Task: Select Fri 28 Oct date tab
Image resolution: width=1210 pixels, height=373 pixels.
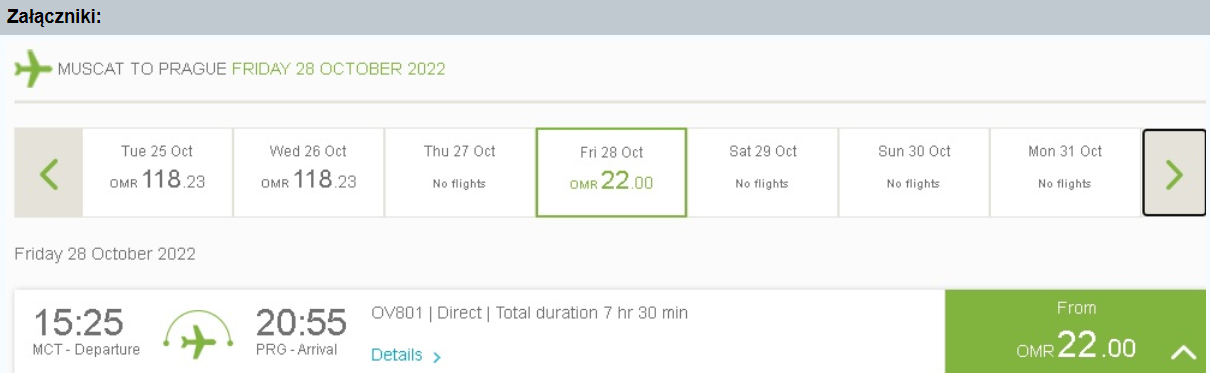Action: (x=611, y=173)
